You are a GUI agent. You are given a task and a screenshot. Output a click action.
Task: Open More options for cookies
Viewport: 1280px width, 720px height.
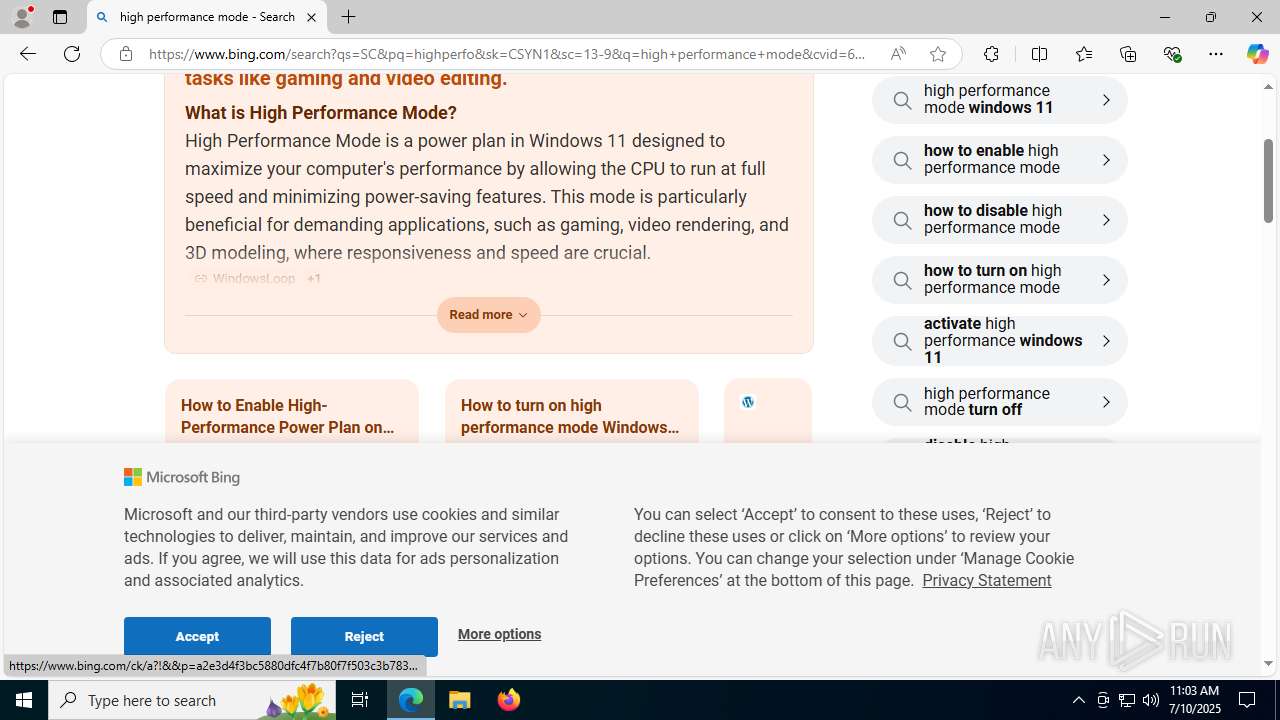point(499,634)
